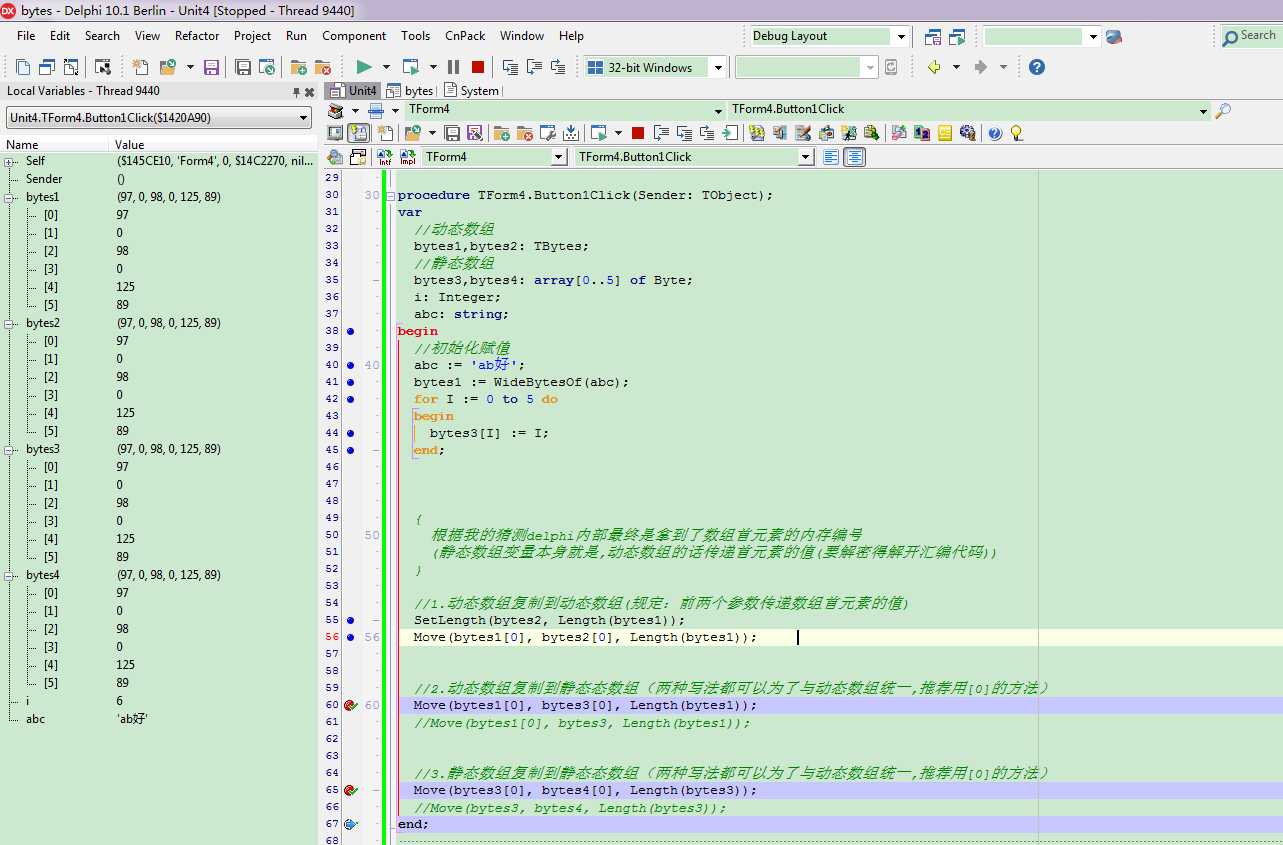Viewport: 1283px width, 845px height.
Task: Click the empty combo next to Debug Layout
Action: tap(1041, 37)
